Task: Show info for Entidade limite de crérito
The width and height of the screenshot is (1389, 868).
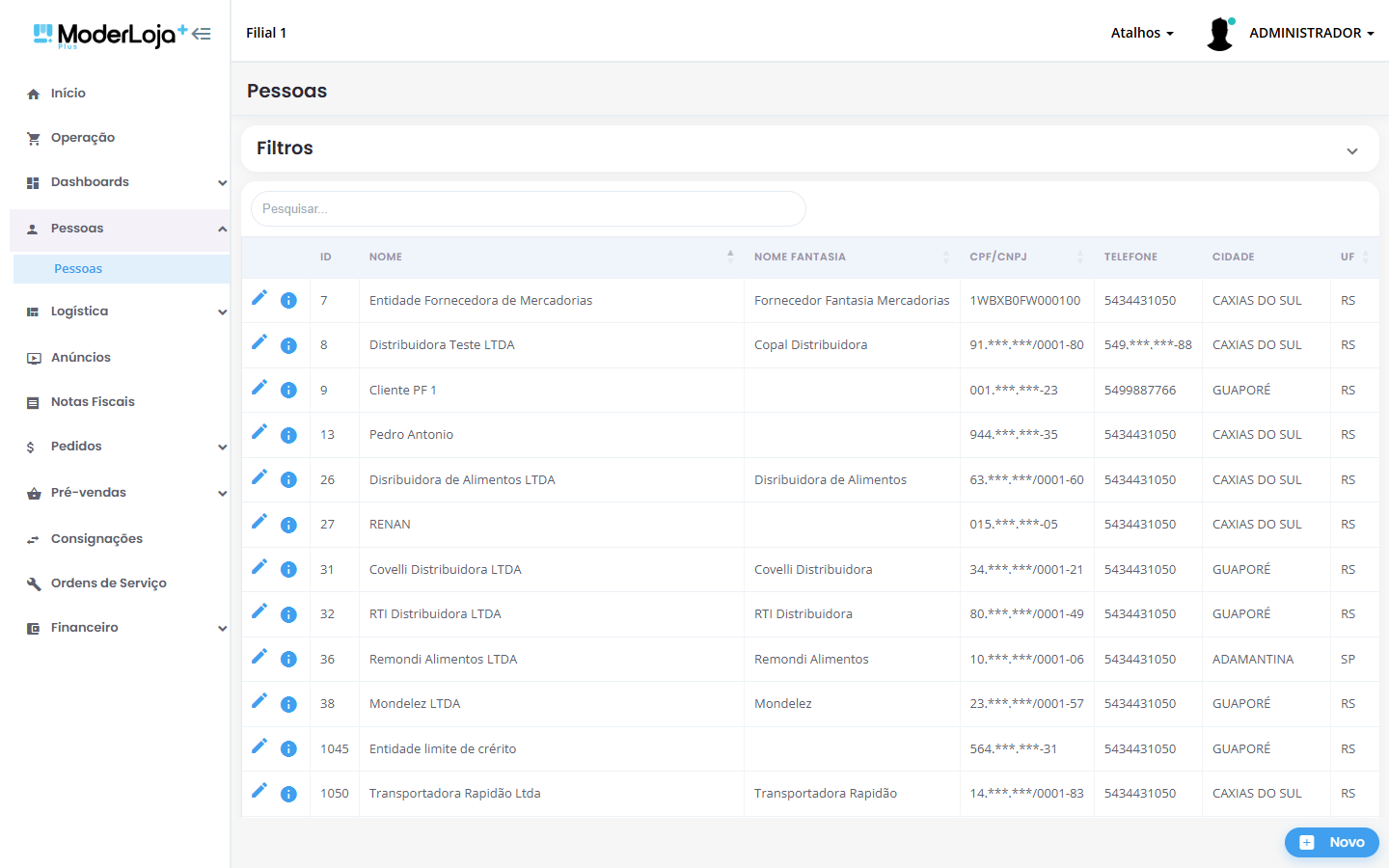Action: pos(288,749)
